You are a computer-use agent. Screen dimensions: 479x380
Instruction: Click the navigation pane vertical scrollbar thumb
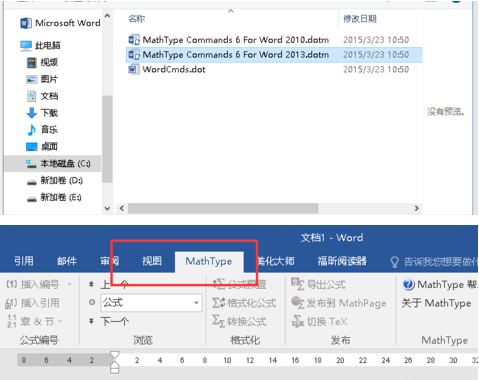tap(107, 139)
